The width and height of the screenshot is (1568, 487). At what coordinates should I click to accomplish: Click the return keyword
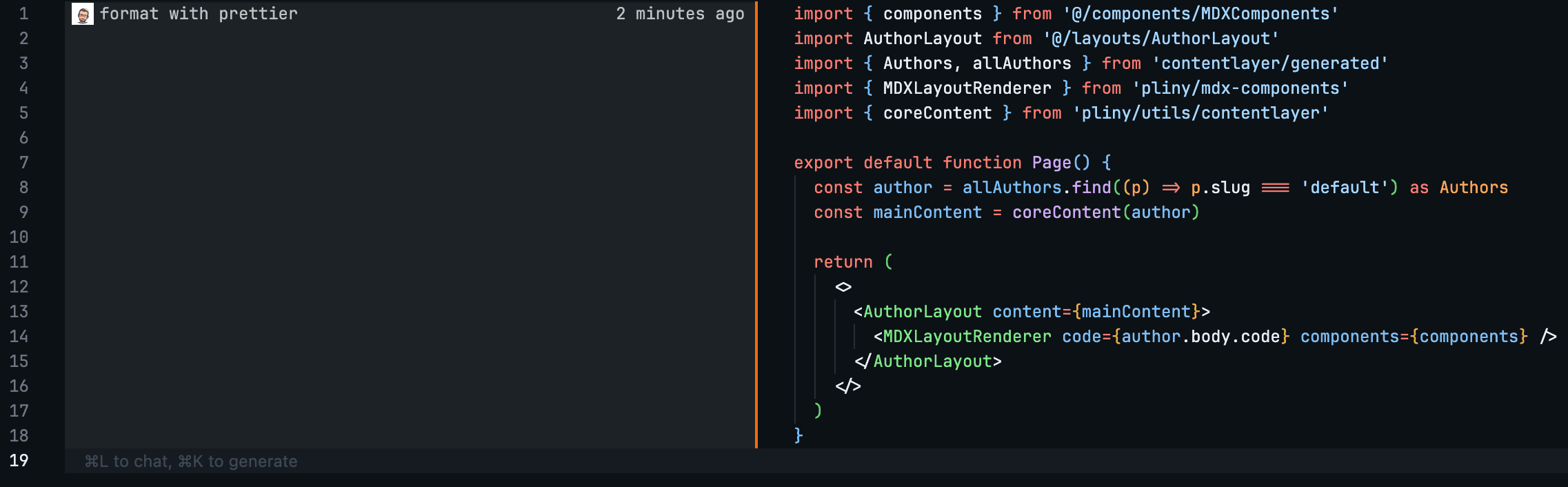click(x=843, y=262)
